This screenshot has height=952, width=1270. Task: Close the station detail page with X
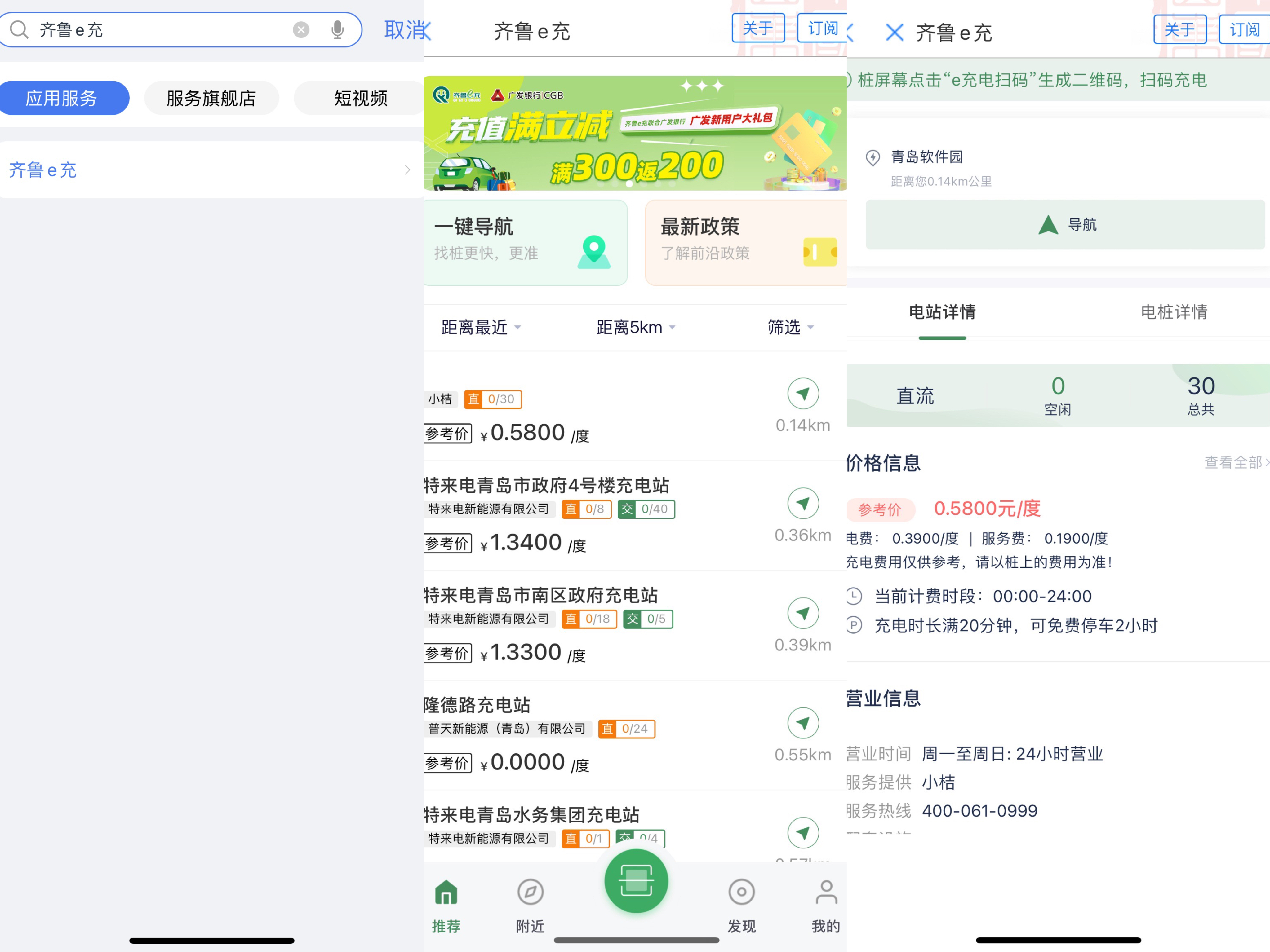pyautogui.click(x=895, y=32)
